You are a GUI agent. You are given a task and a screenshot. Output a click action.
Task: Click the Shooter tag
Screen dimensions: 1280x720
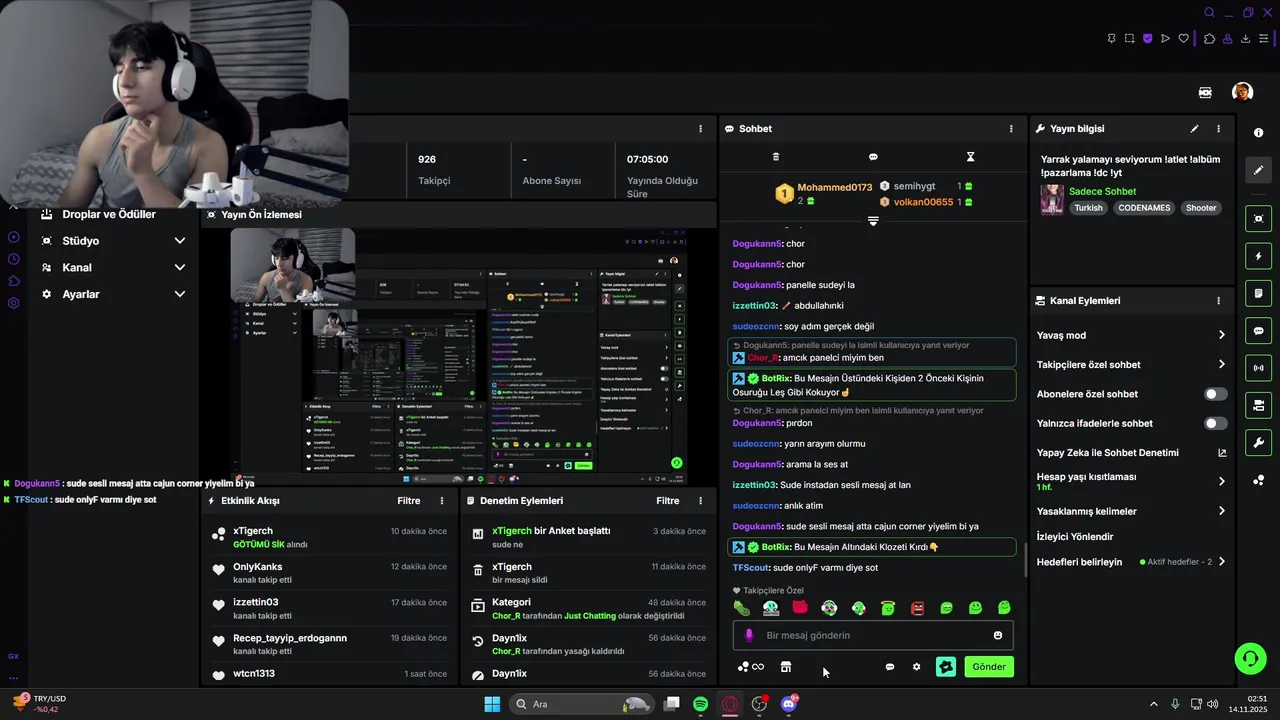[x=1201, y=208]
